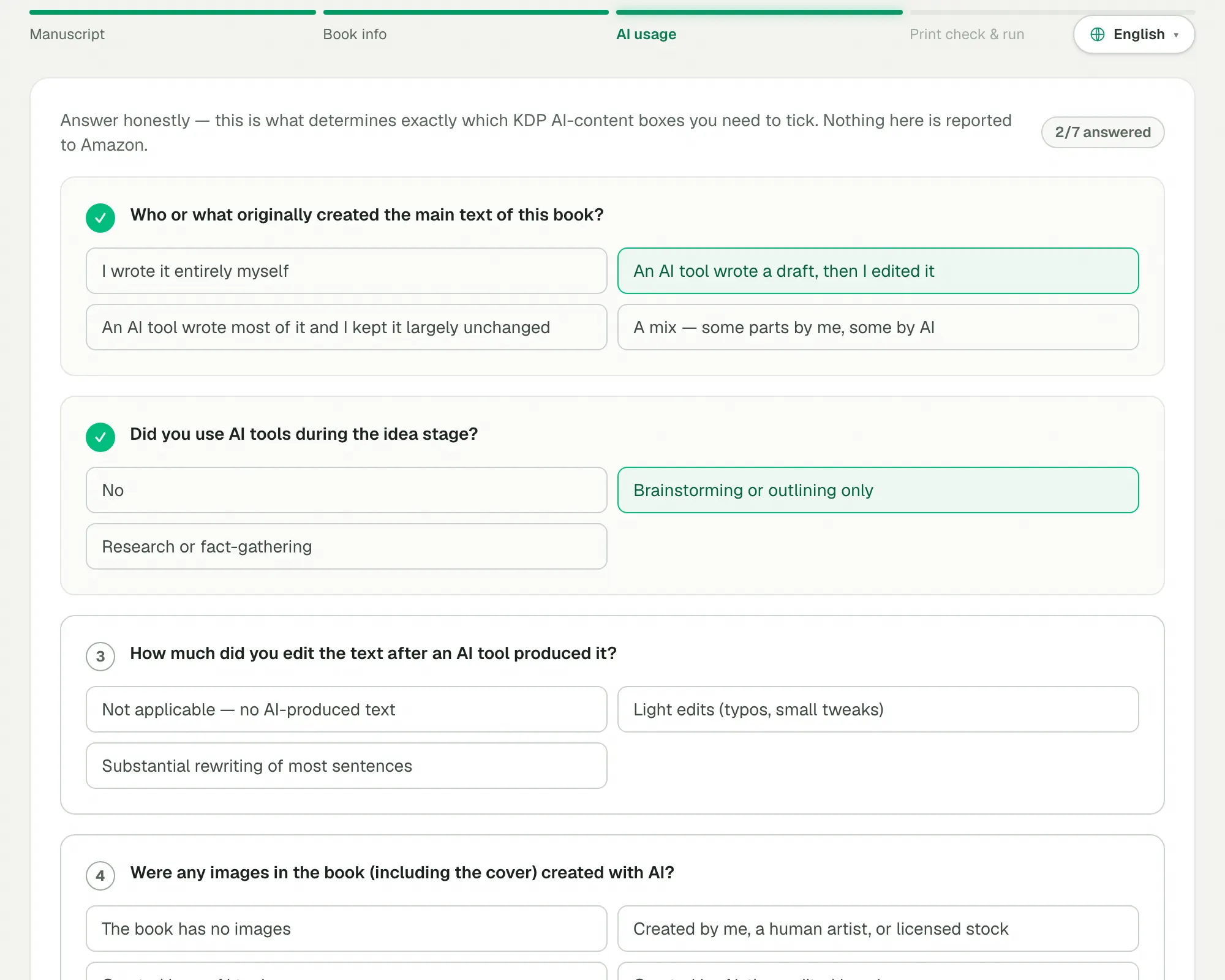Click the 'How much did you edit' question heading
This screenshot has width=1225, height=980.
coord(373,654)
